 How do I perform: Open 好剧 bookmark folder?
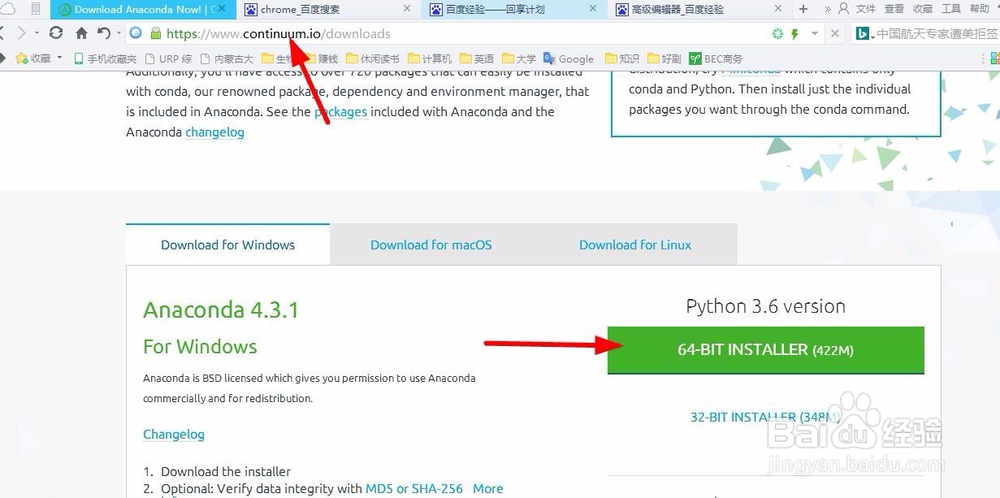[x=665, y=59]
